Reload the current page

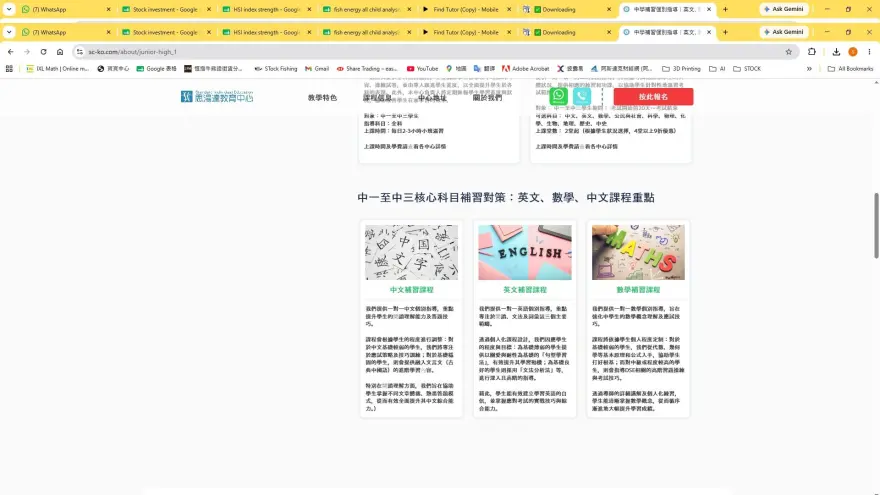tap(43, 52)
